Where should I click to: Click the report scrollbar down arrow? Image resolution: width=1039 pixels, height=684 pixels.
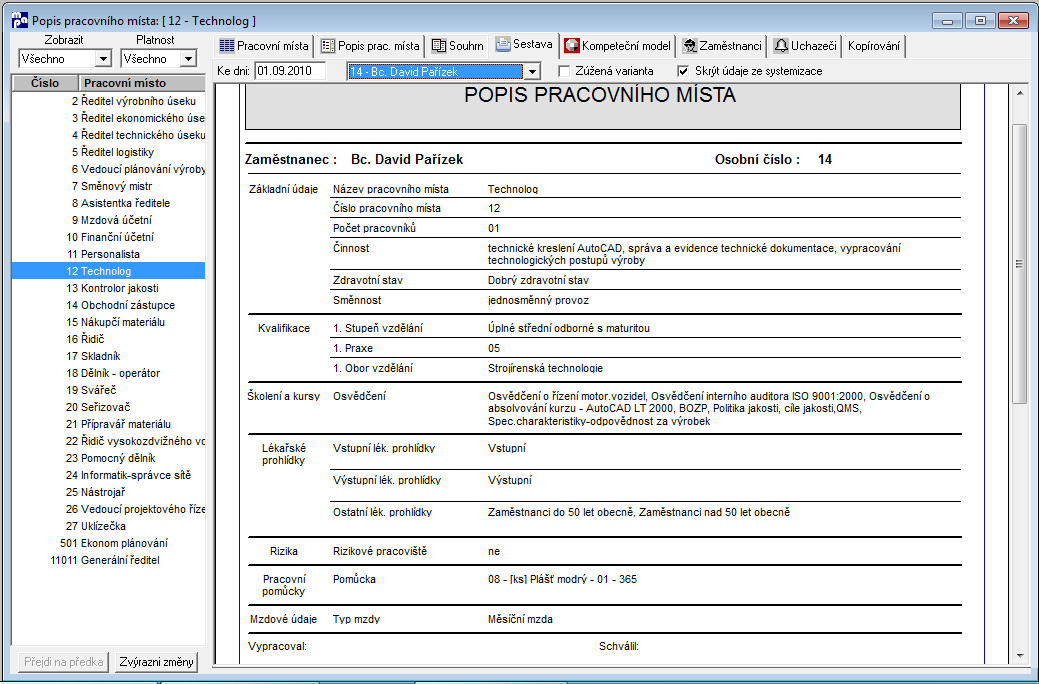(1020, 656)
